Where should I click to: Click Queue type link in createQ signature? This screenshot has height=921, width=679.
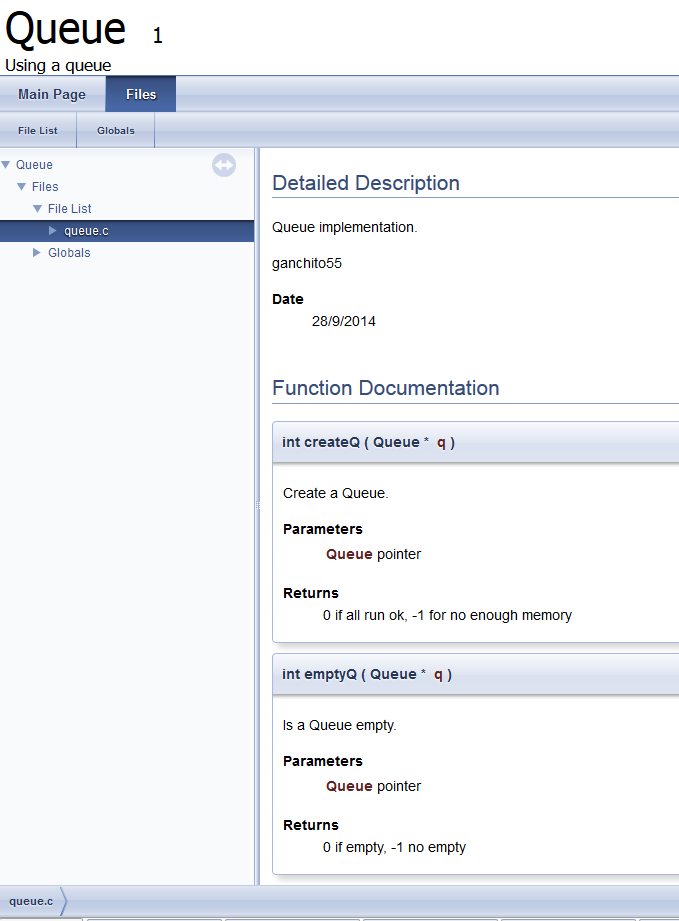coord(396,442)
